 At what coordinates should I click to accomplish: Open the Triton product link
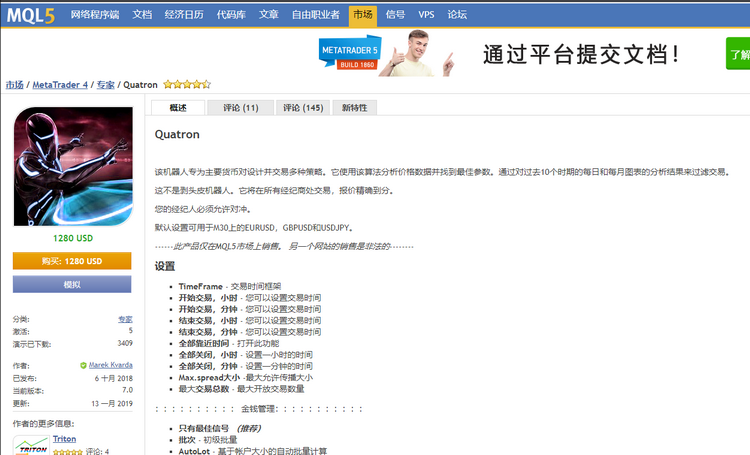click(65, 439)
